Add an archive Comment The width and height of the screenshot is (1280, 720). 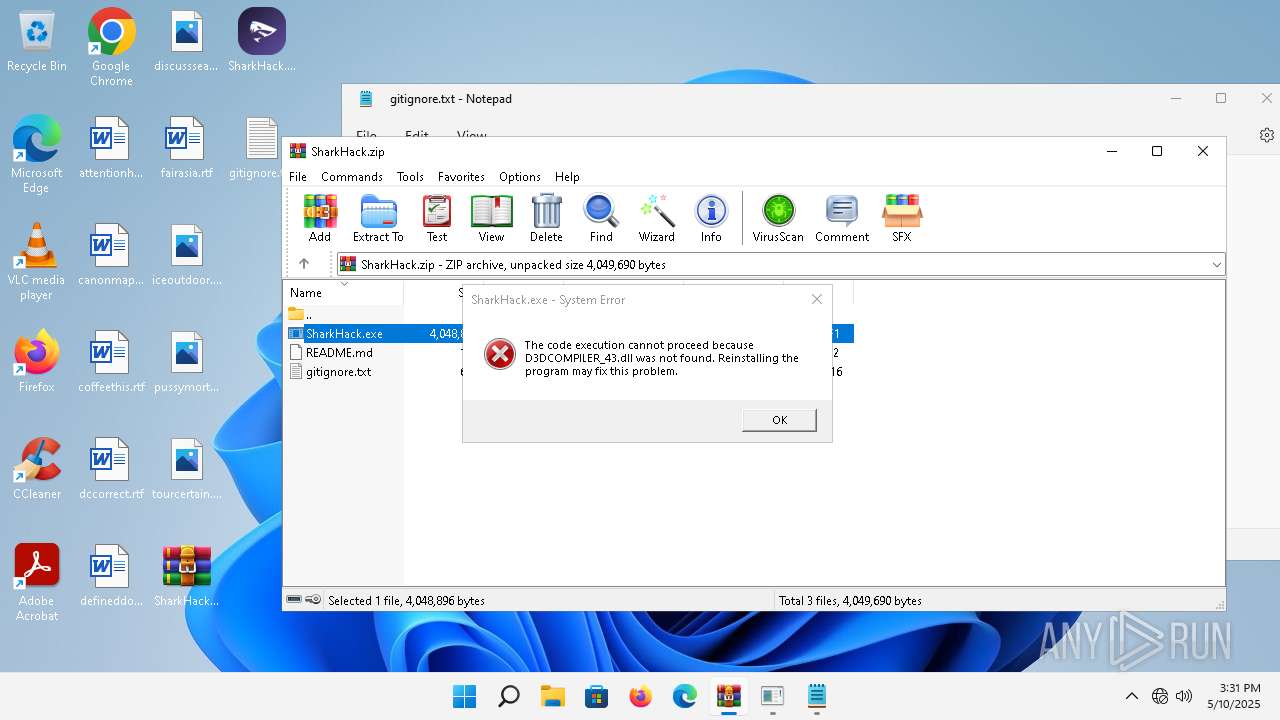842,218
